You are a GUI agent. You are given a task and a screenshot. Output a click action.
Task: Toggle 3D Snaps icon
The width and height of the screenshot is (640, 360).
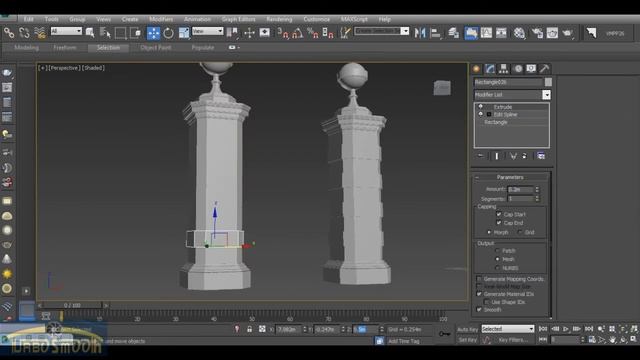282,33
